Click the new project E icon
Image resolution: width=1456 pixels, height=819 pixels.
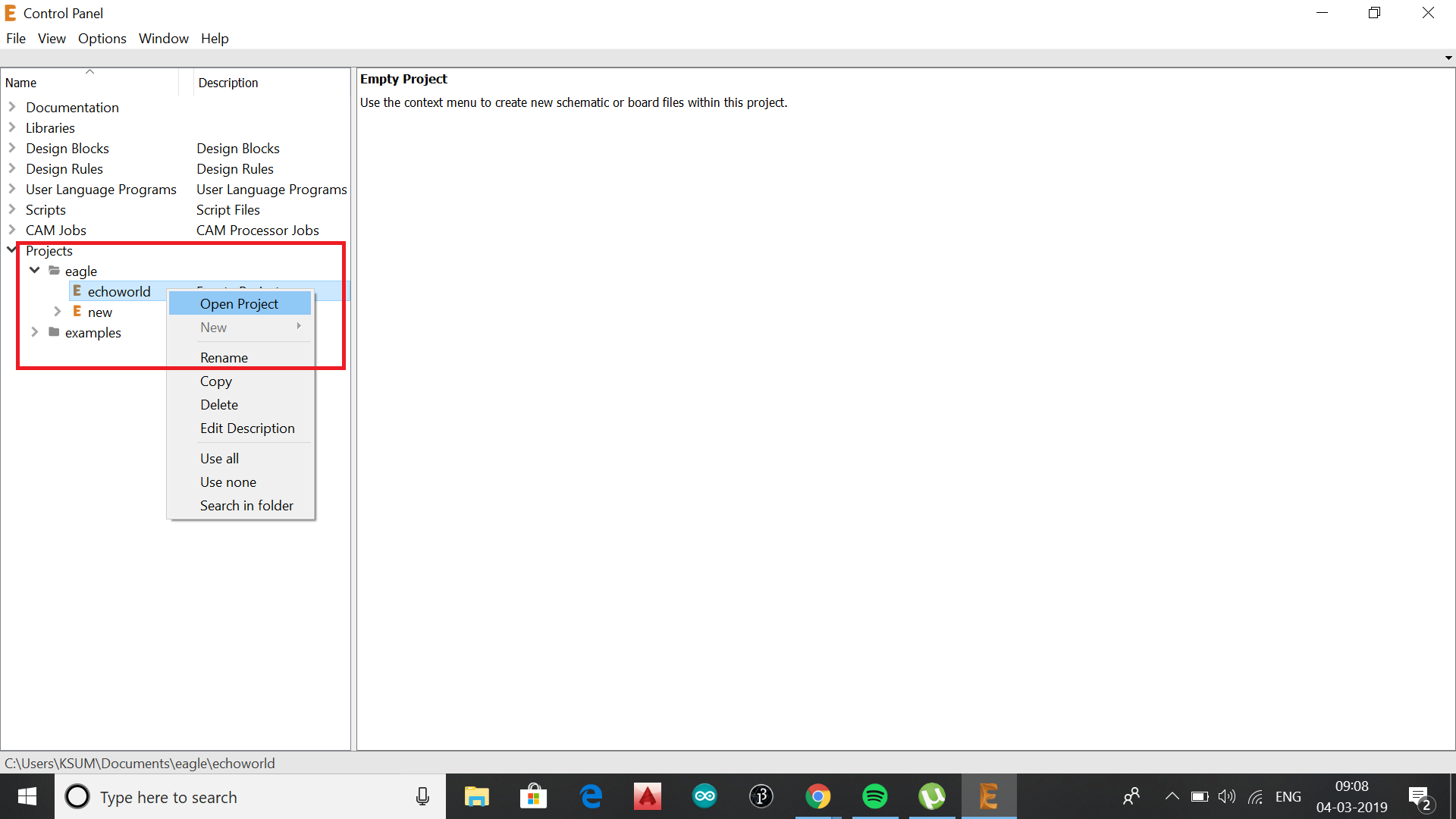coord(77,312)
